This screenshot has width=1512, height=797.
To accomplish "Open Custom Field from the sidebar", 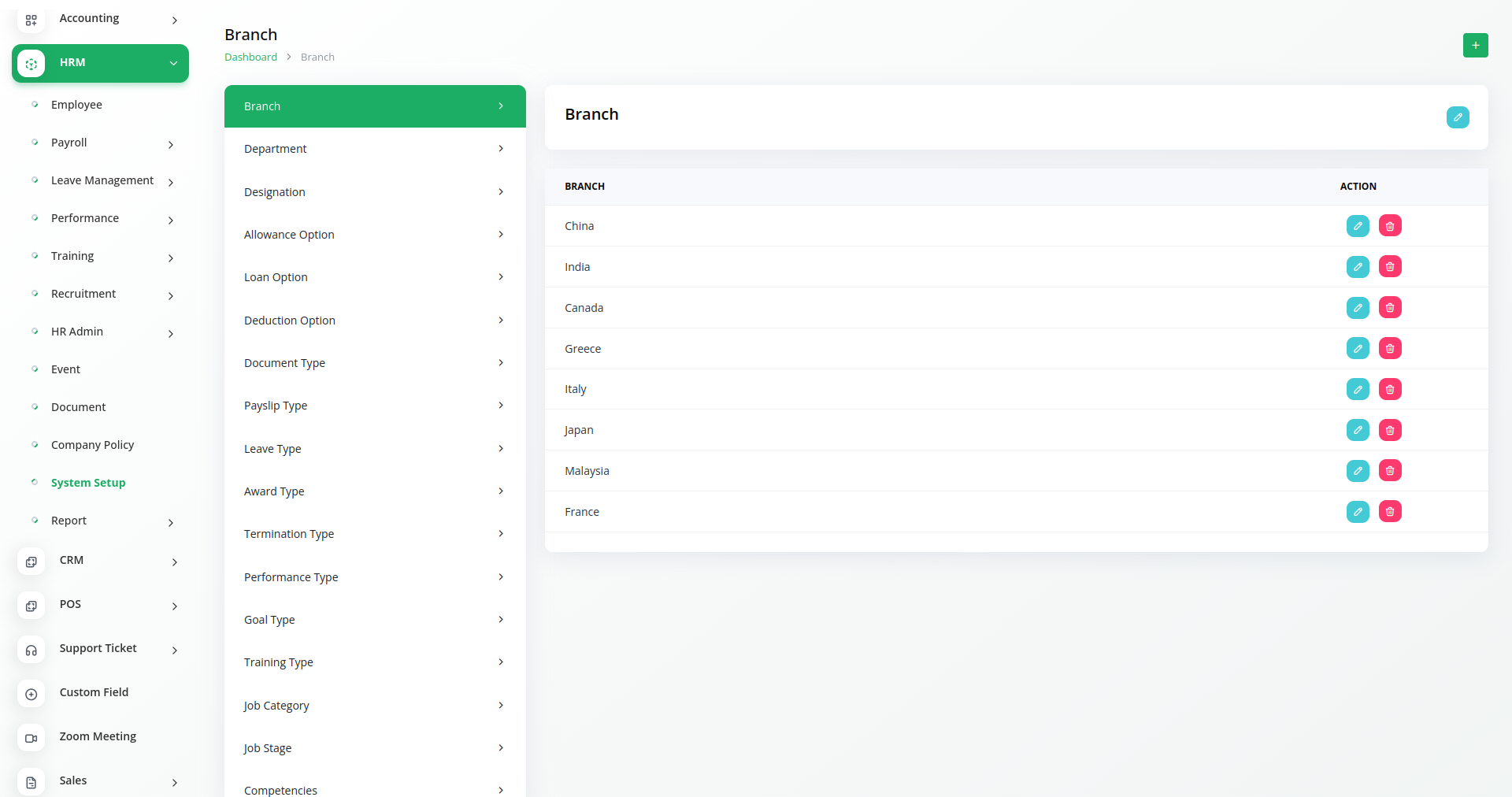I will 94,692.
